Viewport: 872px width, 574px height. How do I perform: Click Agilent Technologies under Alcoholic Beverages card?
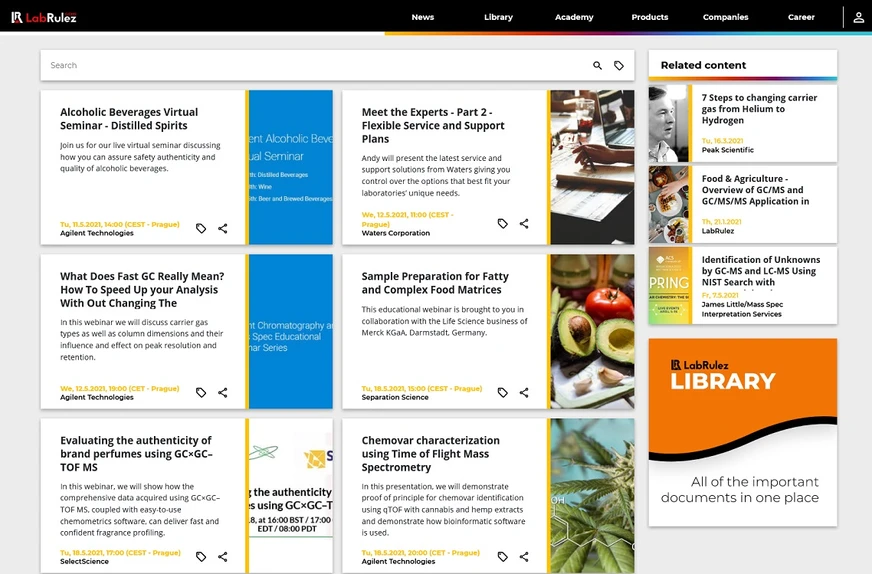97,233
